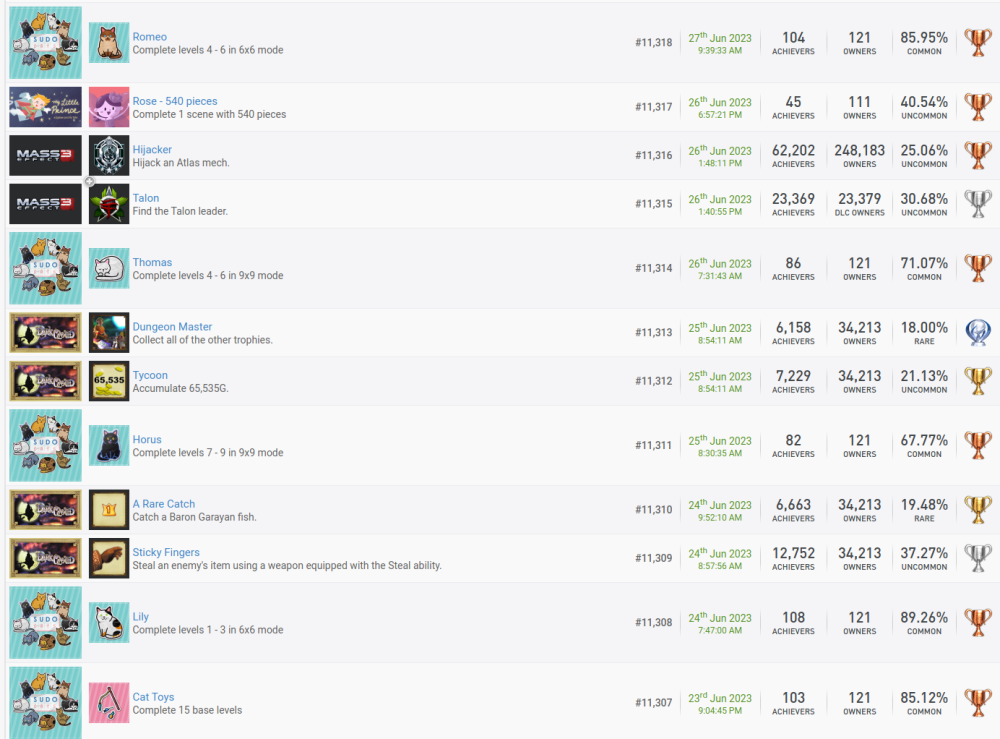
Task: Click the Lily calico cat icon
Action: 109,623
